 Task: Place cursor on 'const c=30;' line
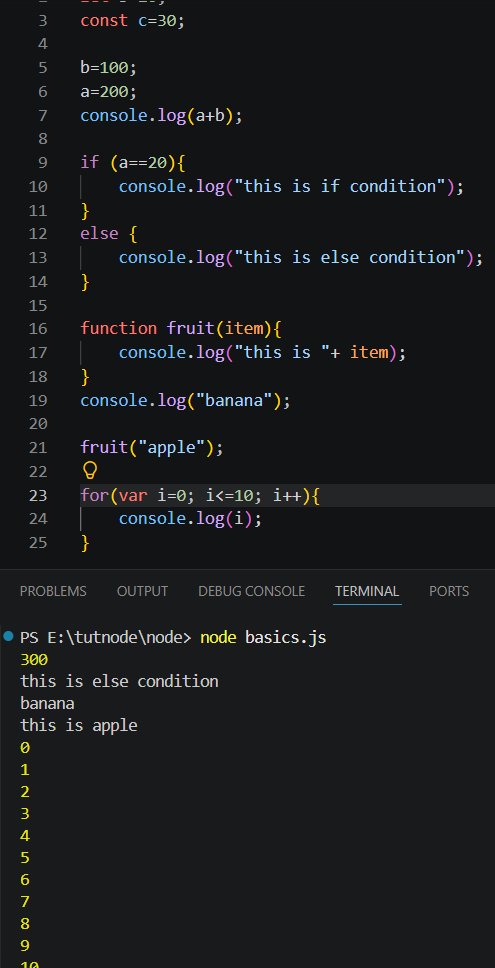133,20
